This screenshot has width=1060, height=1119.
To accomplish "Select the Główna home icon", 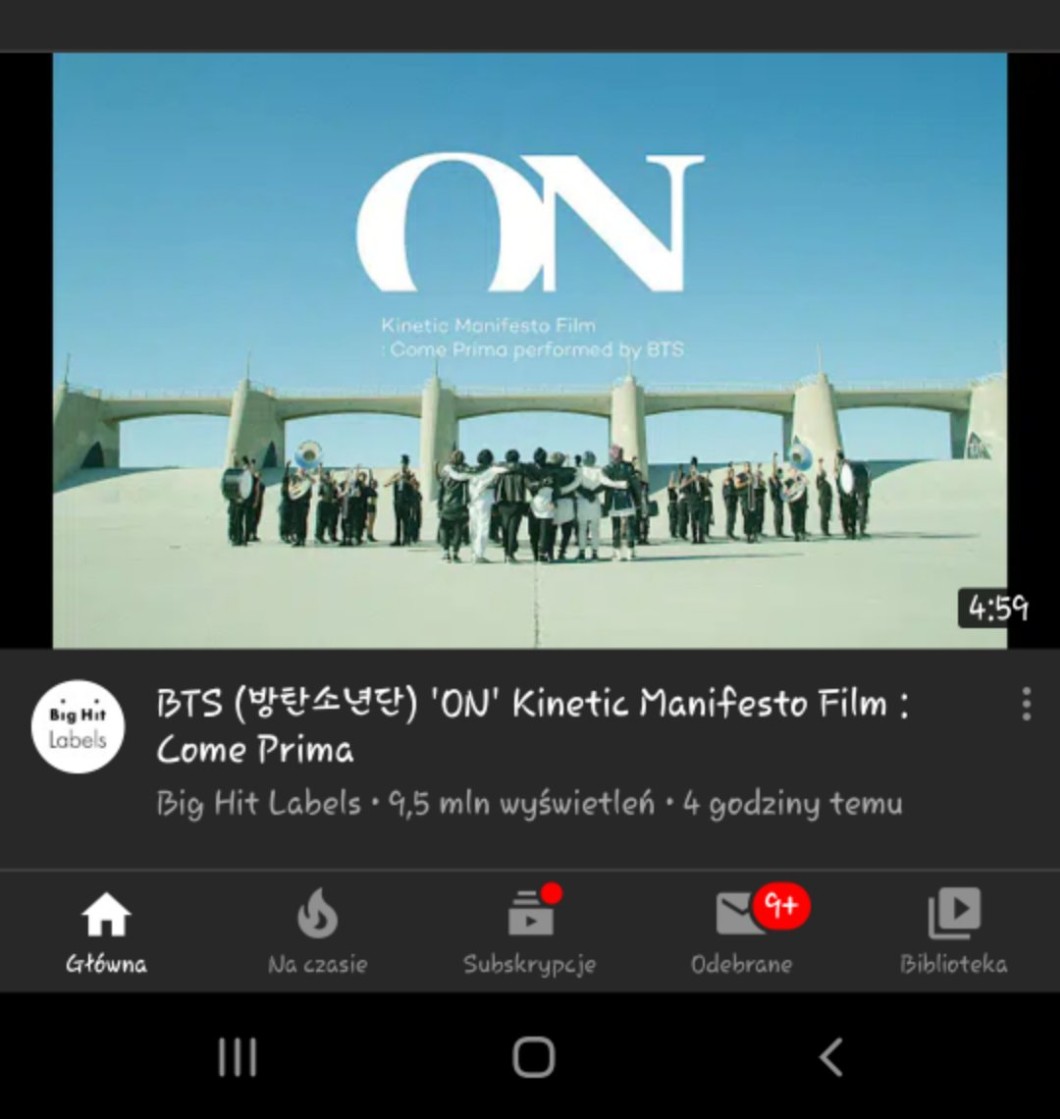I will [x=106, y=914].
